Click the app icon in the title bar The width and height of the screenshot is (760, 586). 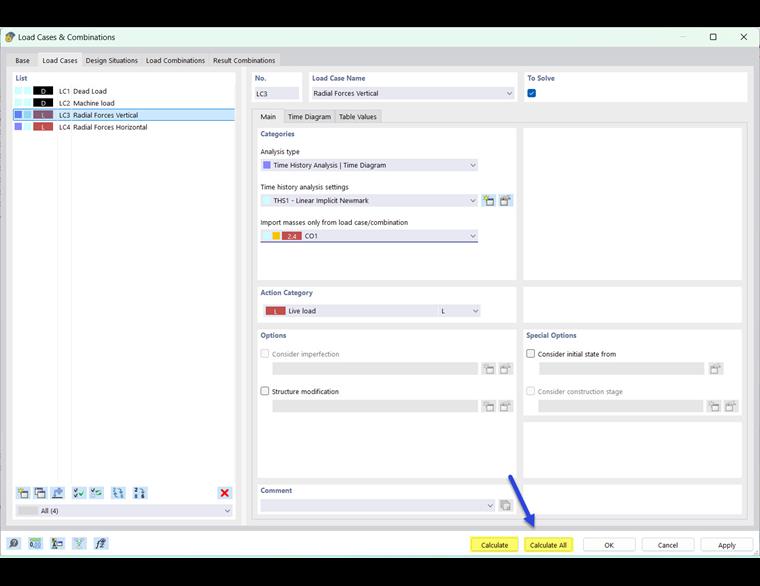(x=10, y=37)
